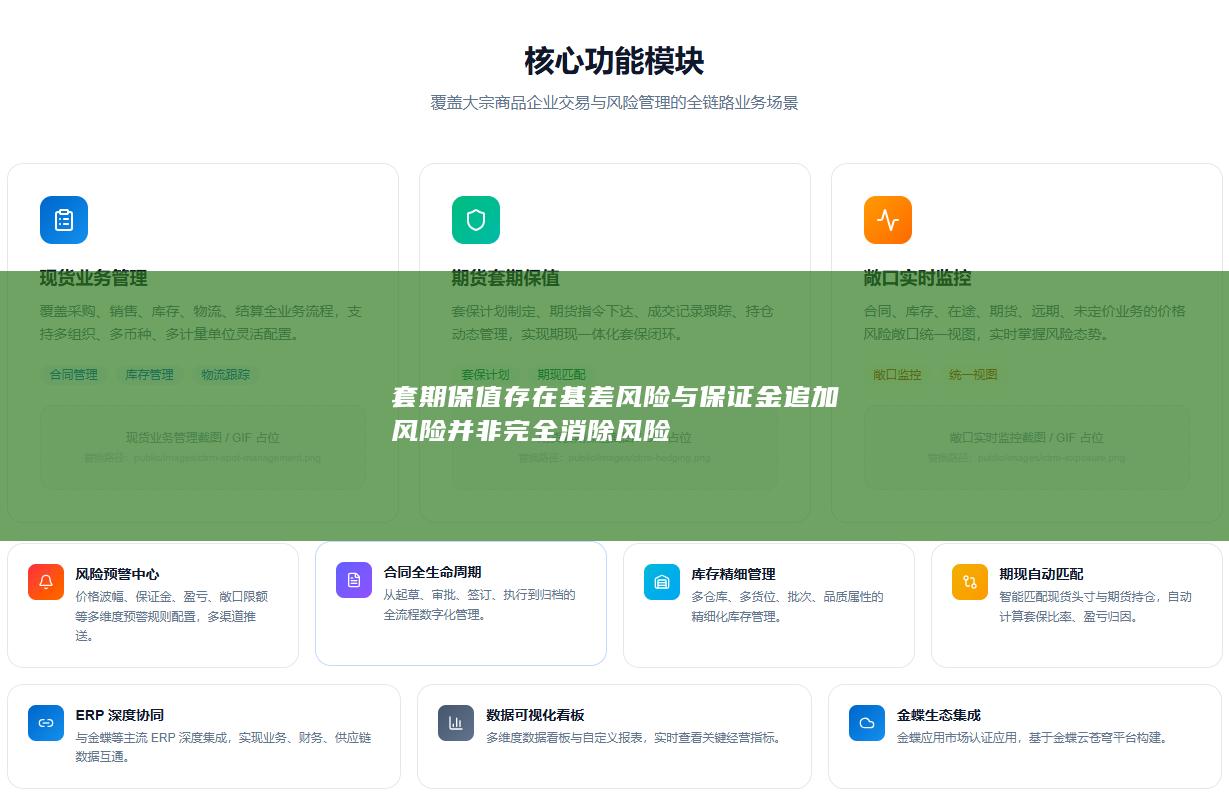
Task: Click the red bell icon for 风险预警中心
Action: tap(46, 582)
